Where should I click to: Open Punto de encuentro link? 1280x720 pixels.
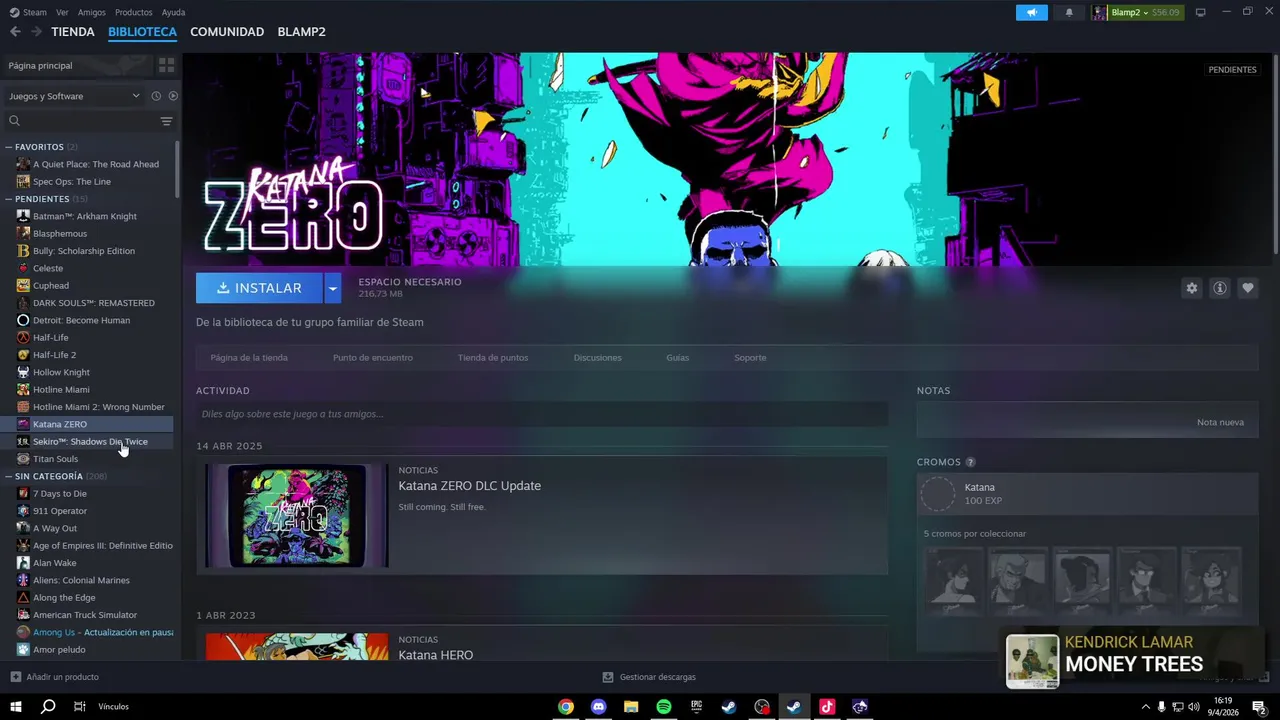tap(373, 357)
